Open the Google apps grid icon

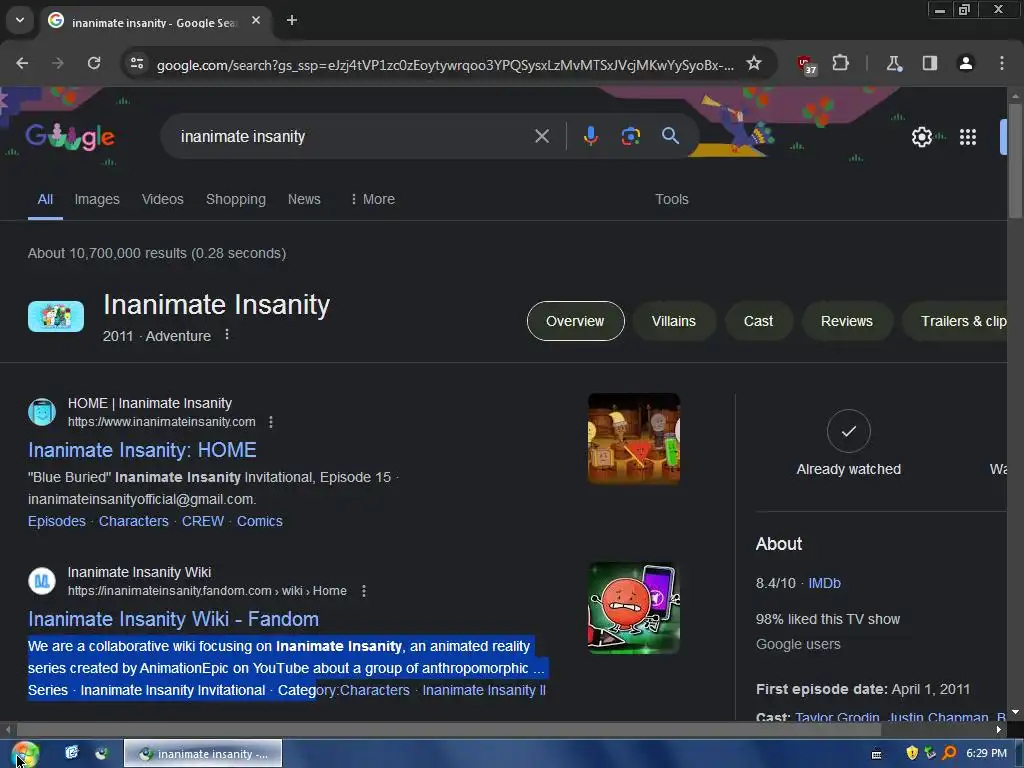pos(968,136)
